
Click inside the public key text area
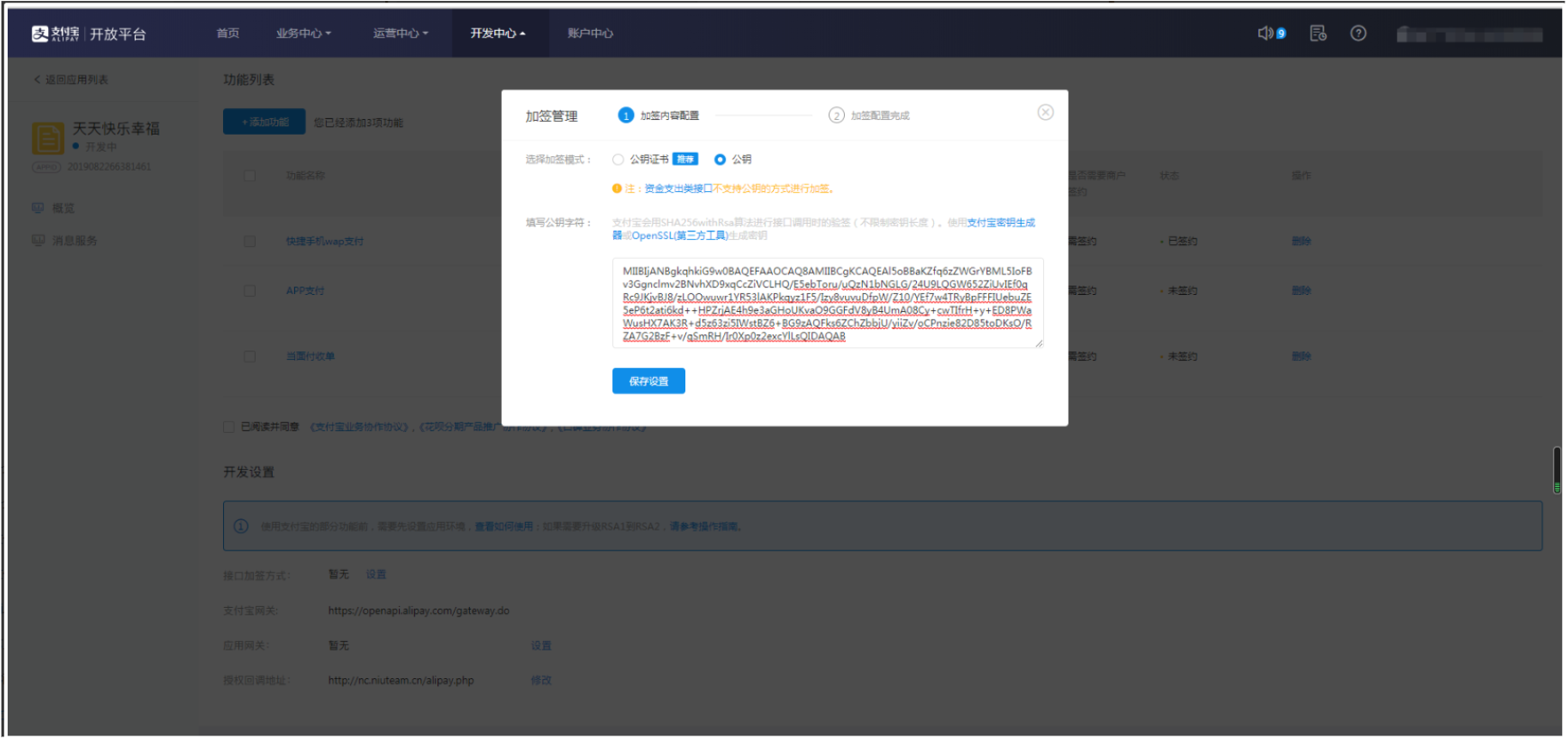click(x=828, y=303)
